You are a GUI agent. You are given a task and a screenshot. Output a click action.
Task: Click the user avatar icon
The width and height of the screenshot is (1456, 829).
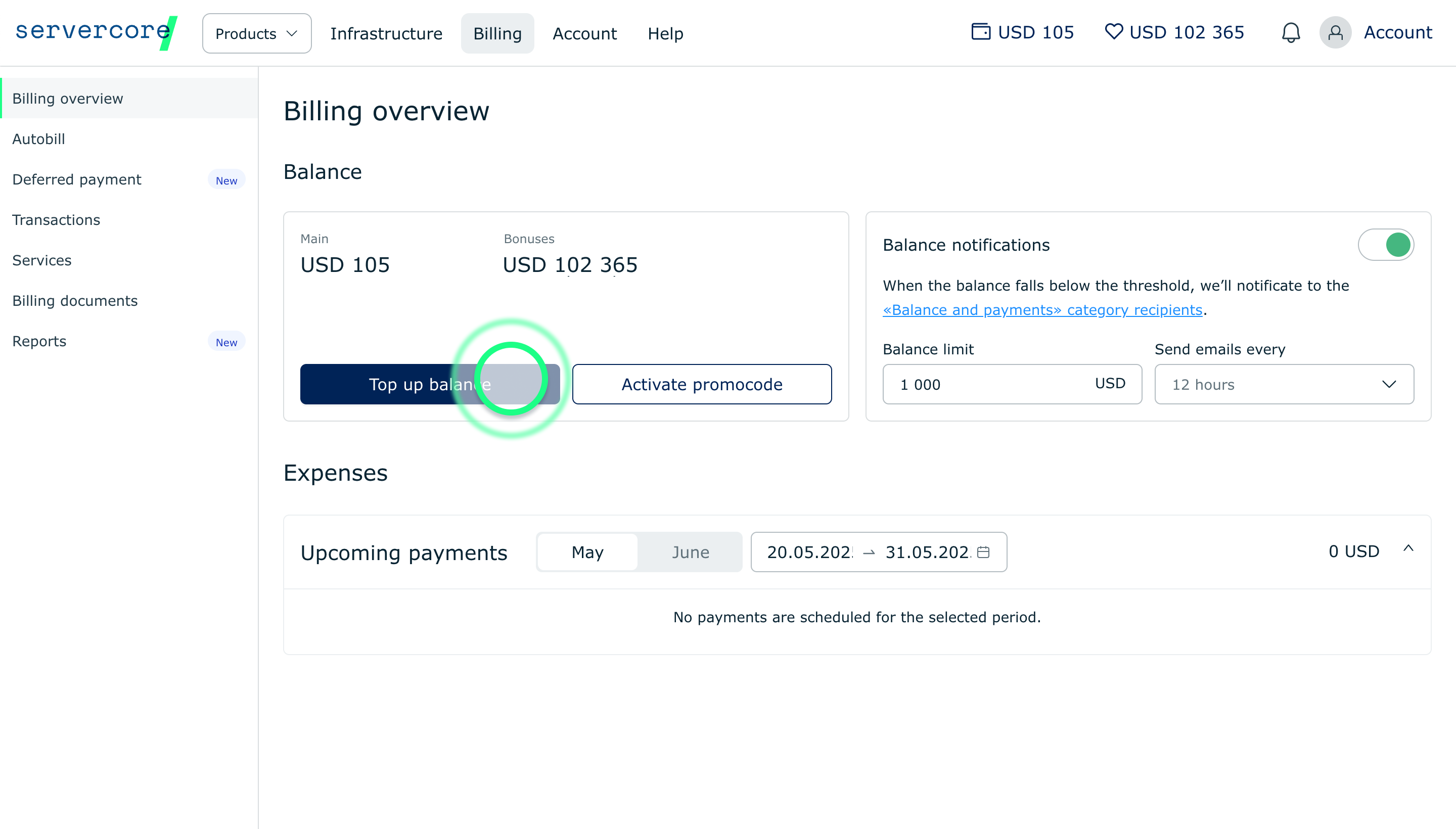pyautogui.click(x=1335, y=33)
